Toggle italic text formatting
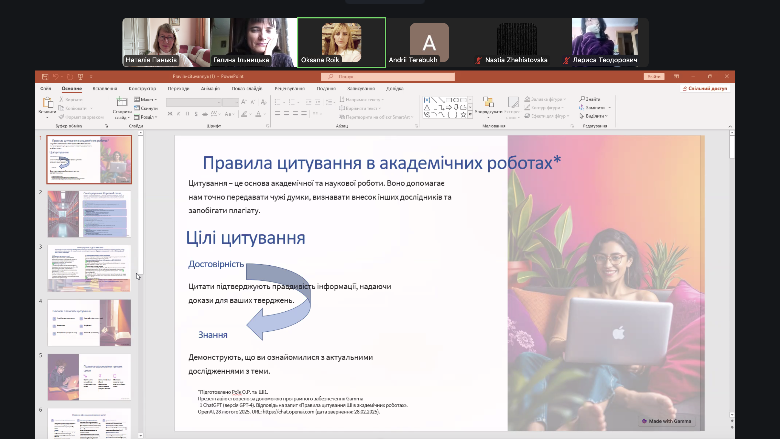 180,116
